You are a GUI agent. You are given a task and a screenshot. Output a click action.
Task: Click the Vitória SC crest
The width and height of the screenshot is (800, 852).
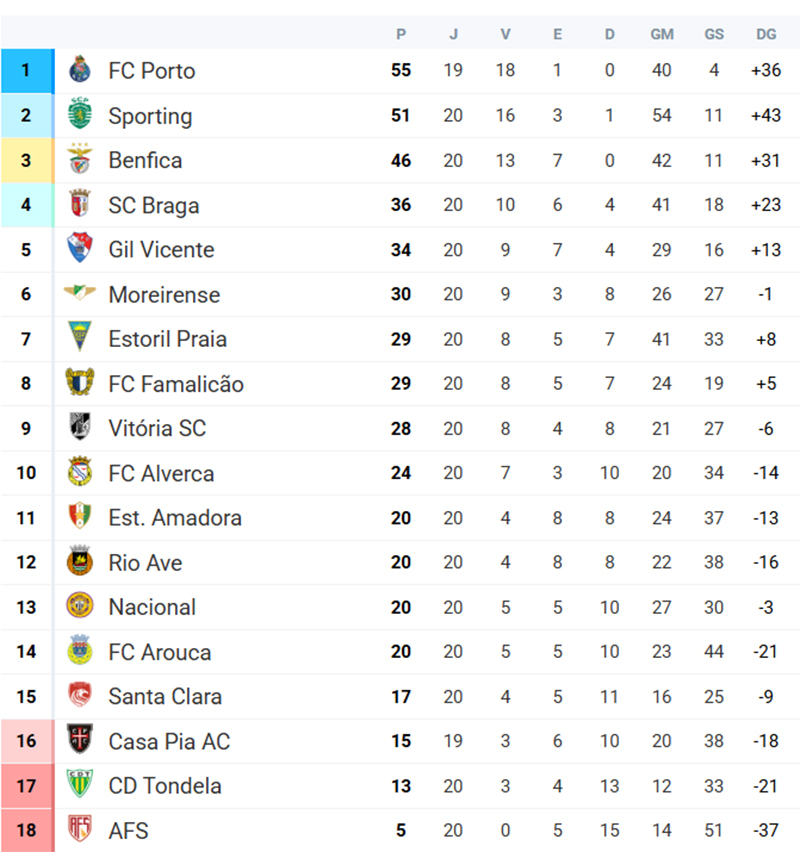79,428
